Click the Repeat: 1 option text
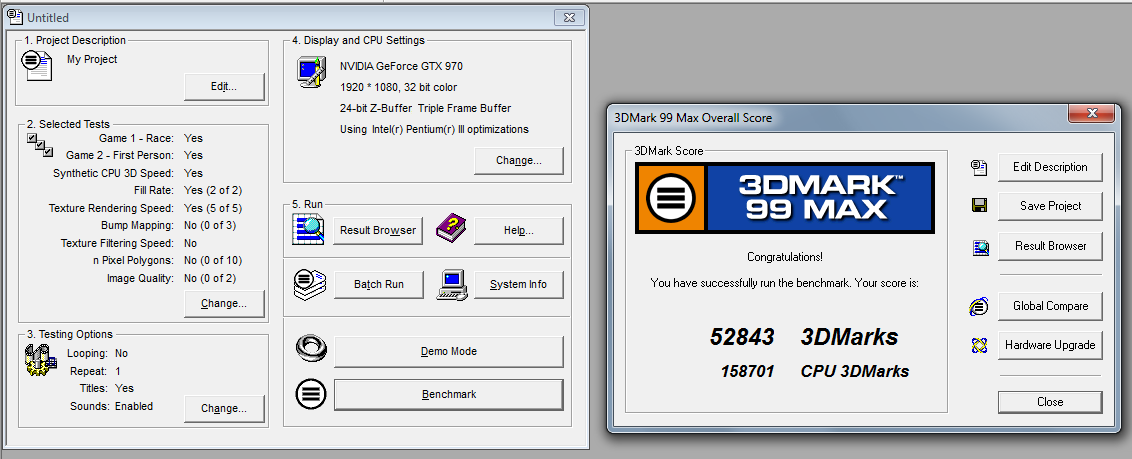The image size is (1132, 459). [96, 371]
